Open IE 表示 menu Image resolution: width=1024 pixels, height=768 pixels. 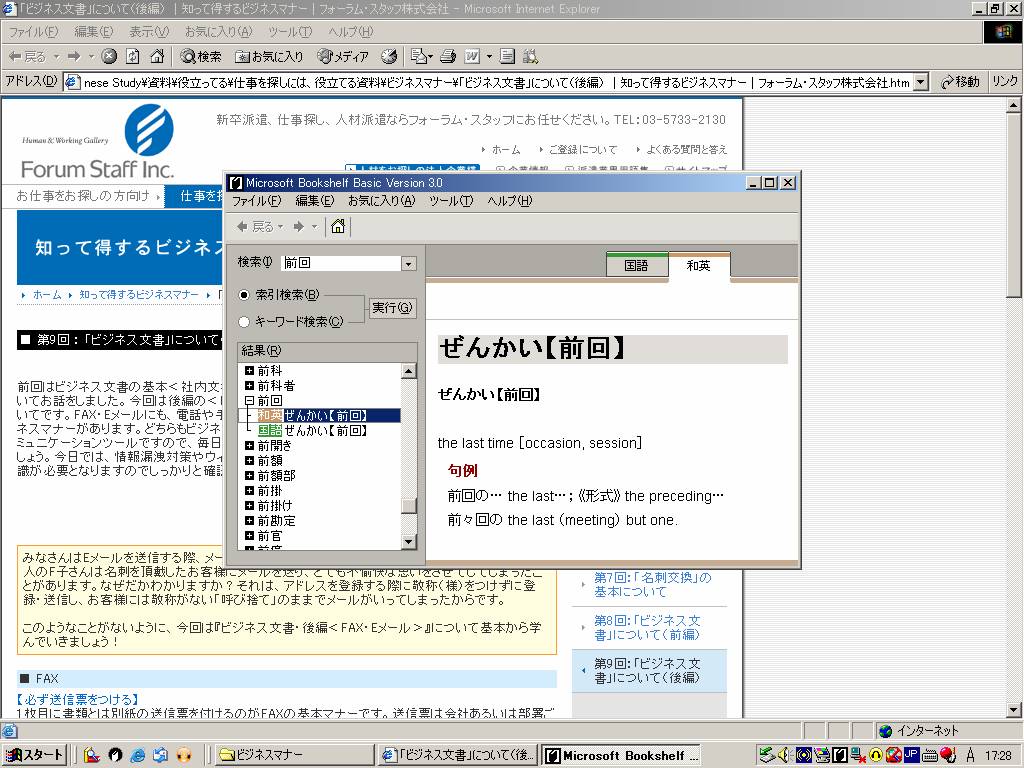(x=149, y=31)
